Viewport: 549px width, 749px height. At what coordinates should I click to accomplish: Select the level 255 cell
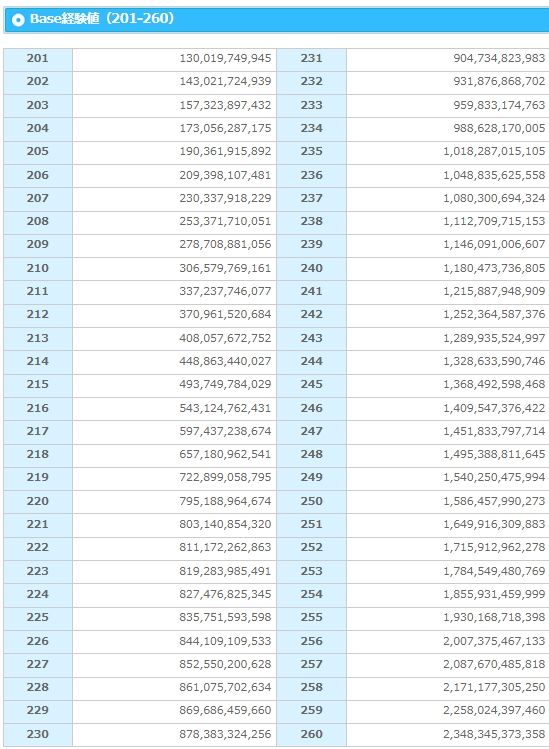point(312,617)
